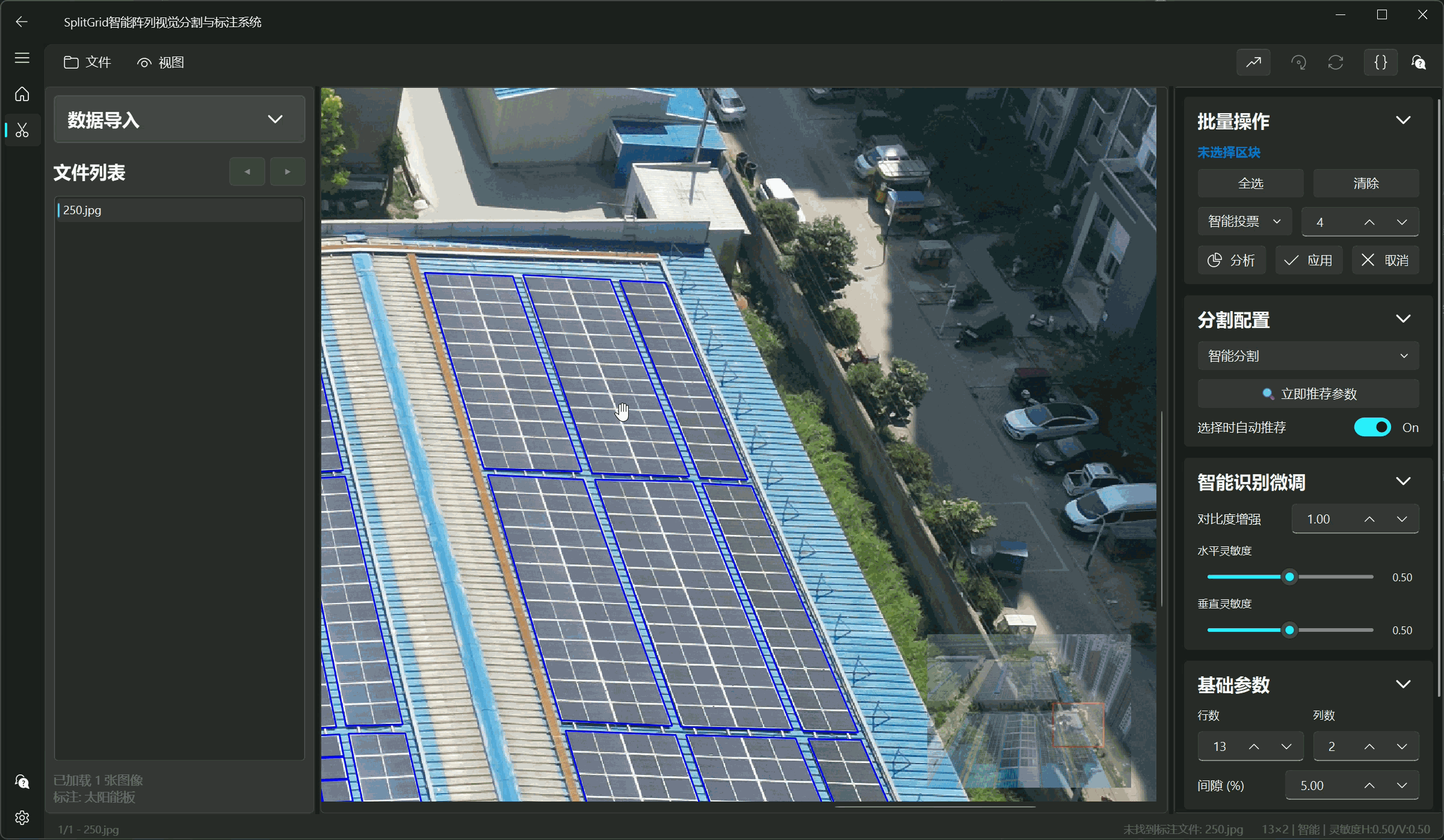Open the hamburger navigation menu

click(x=22, y=58)
